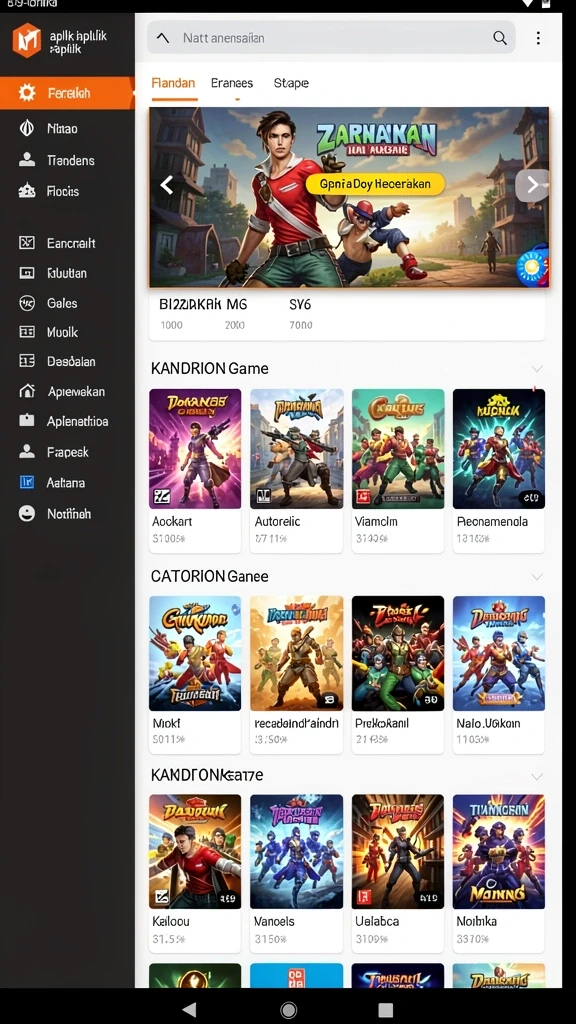576x1024 pixels.
Task: Switch to the Flandan tab
Action: point(173,83)
